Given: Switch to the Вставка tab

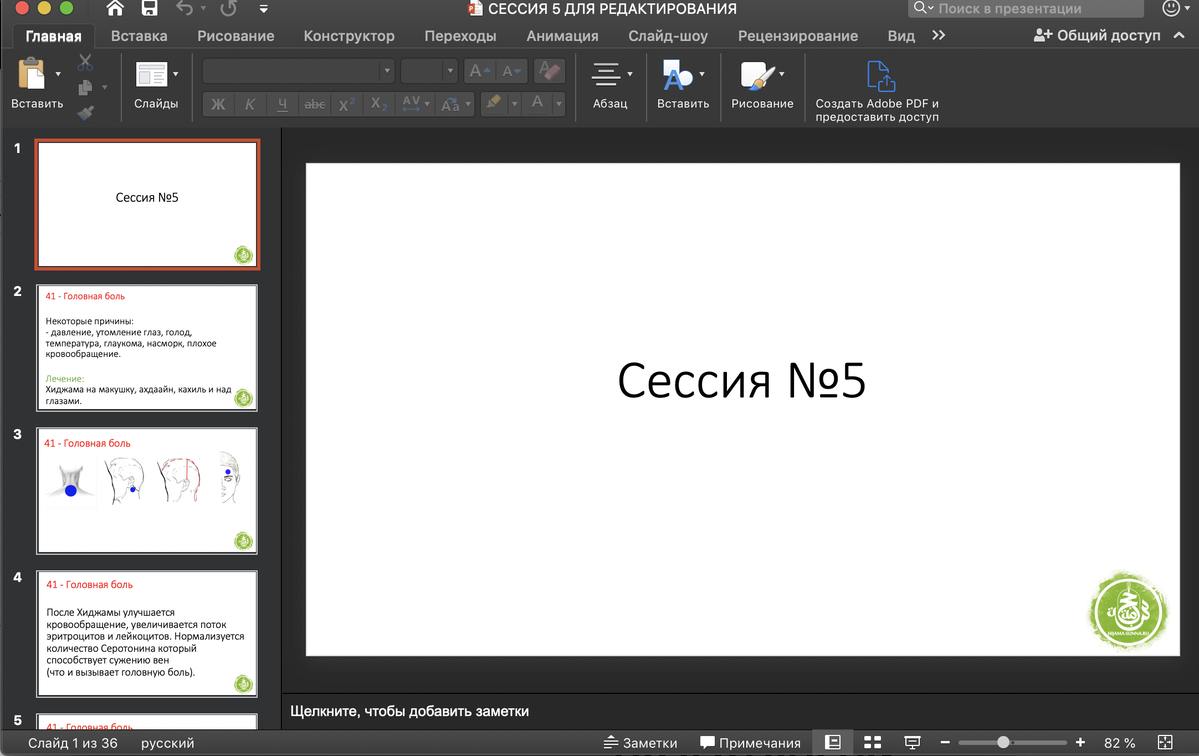Looking at the screenshot, I should click(x=139, y=36).
